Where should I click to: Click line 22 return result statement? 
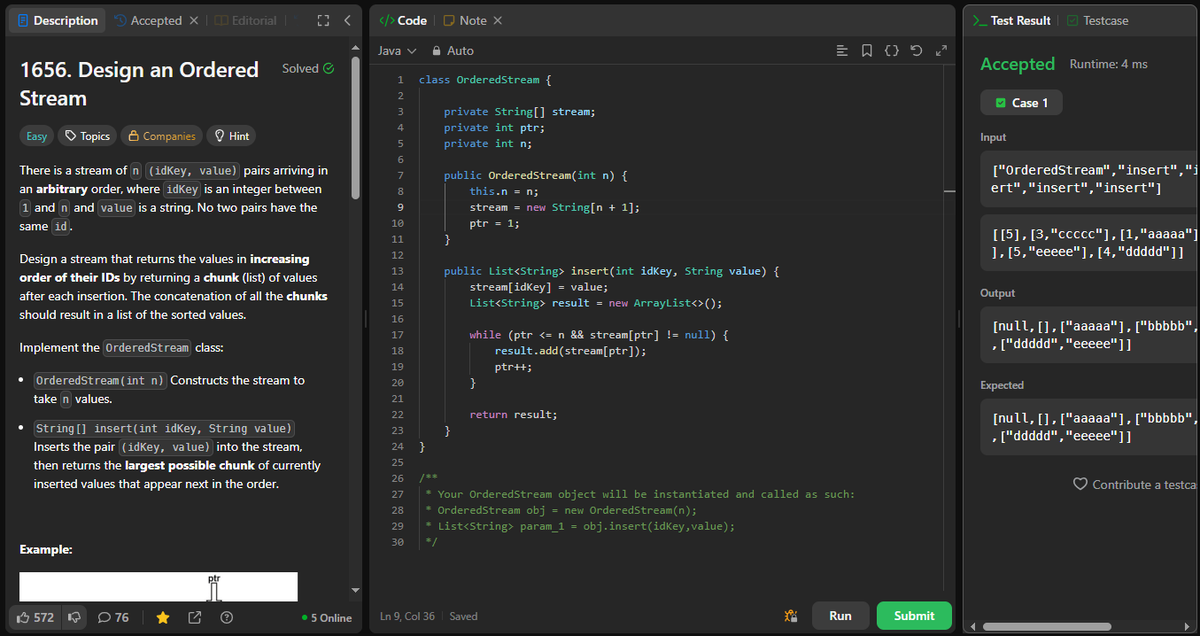(513, 414)
